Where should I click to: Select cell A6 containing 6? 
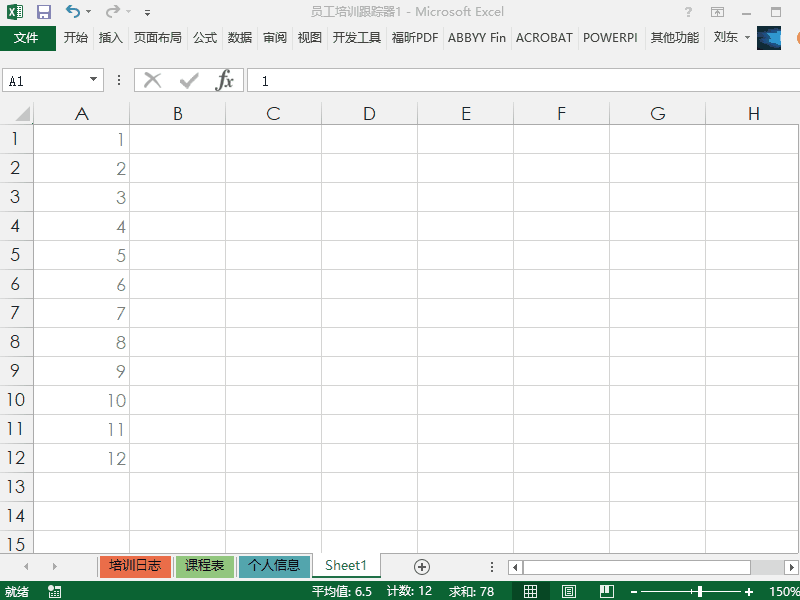[82, 285]
